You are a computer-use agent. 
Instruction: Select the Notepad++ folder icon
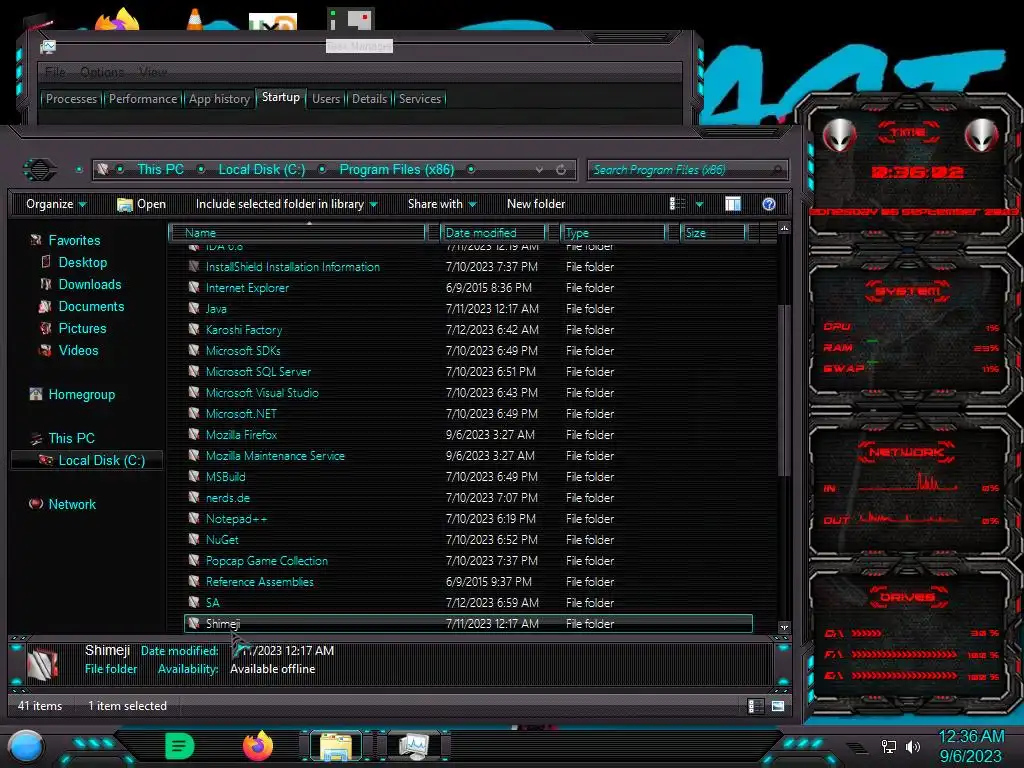193,519
